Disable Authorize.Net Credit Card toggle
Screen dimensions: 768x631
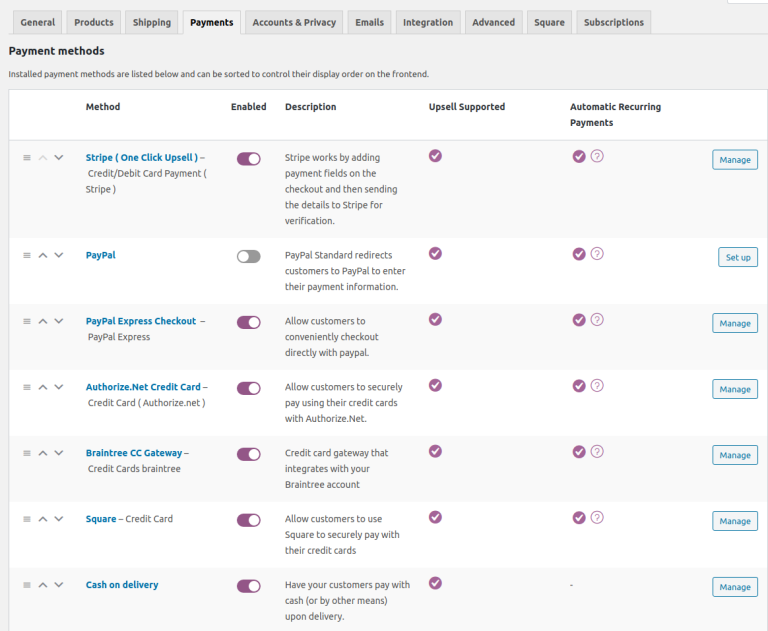[x=249, y=388]
